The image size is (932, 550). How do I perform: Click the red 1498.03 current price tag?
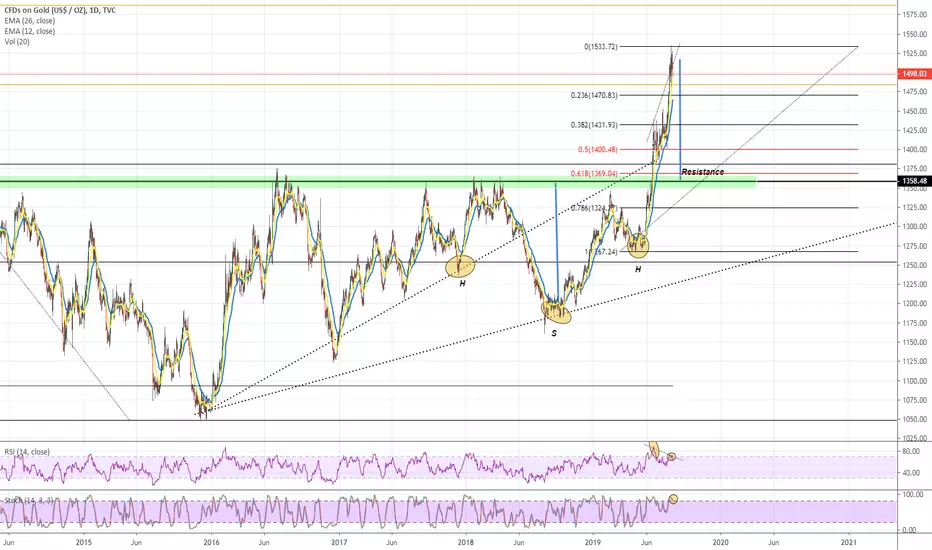click(914, 74)
